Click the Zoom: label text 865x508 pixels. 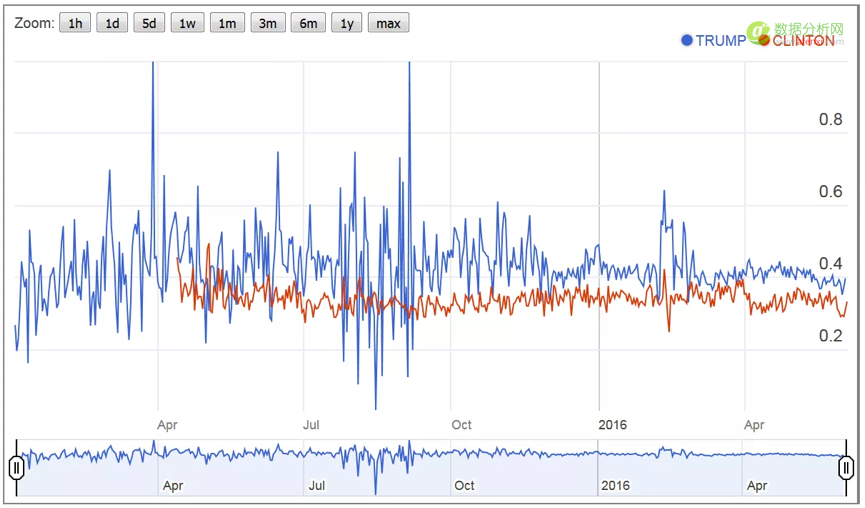point(34,23)
